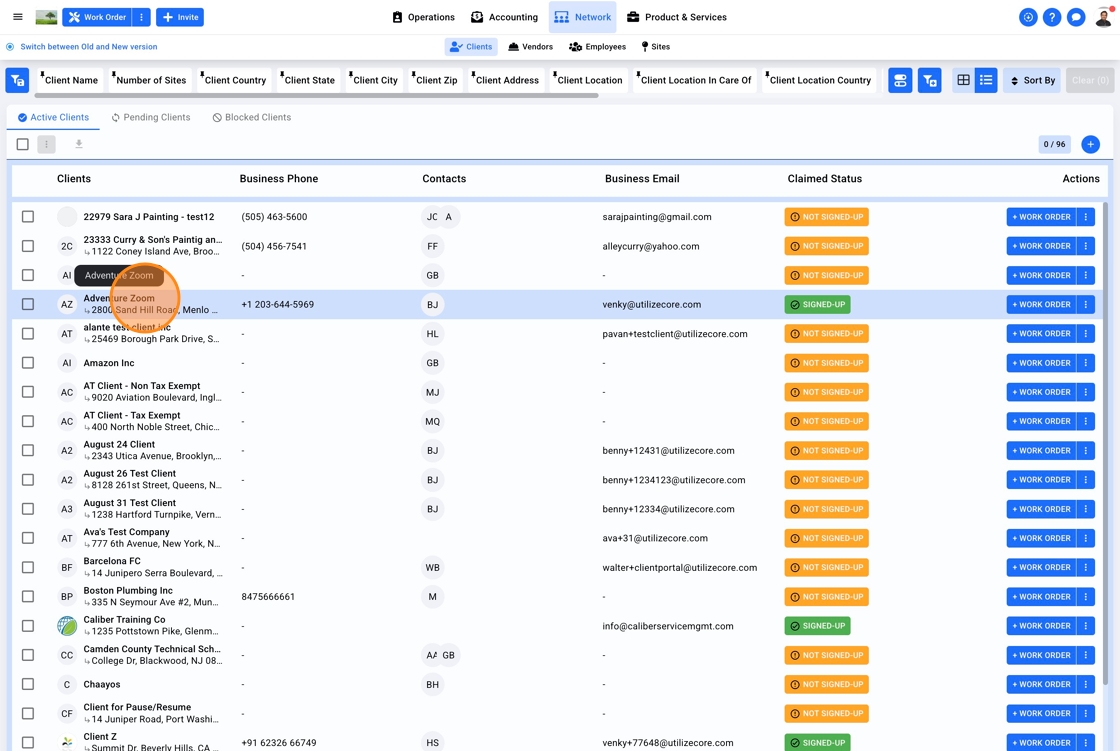
Task: Switch to grid view
Action: (x=964, y=80)
